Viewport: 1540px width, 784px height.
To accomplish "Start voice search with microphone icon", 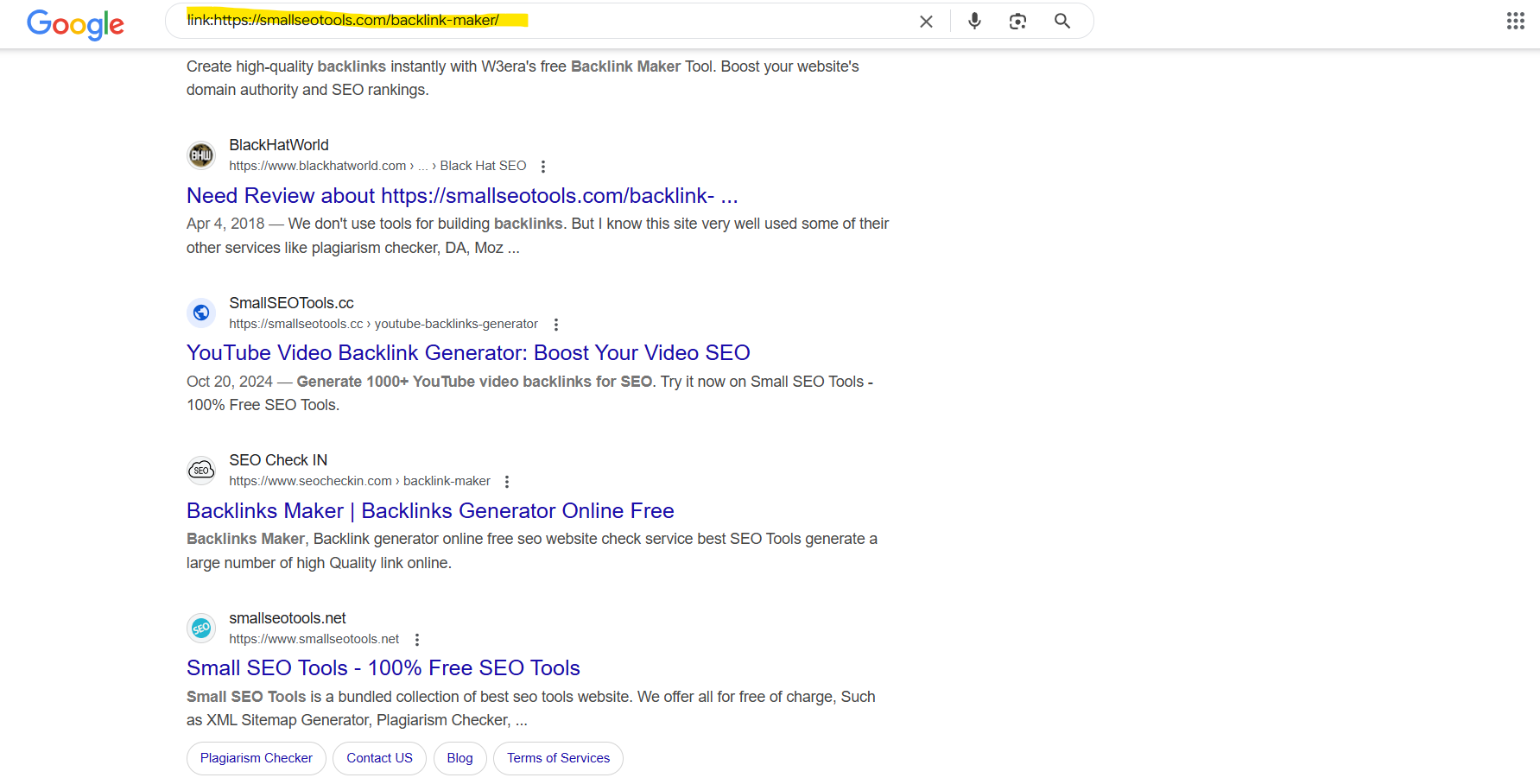I will point(974,22).
